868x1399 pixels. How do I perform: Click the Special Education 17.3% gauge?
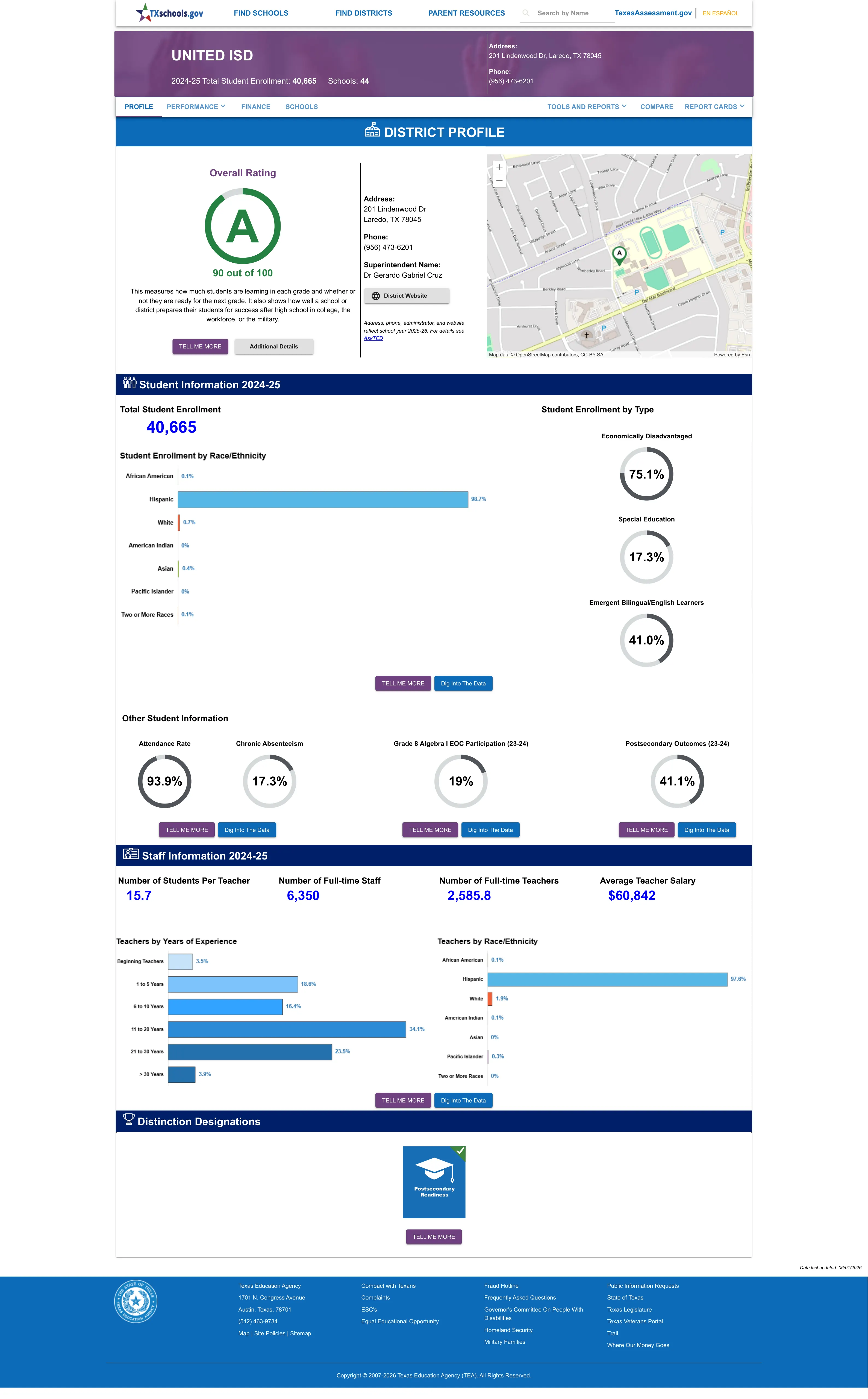point(646,557)
